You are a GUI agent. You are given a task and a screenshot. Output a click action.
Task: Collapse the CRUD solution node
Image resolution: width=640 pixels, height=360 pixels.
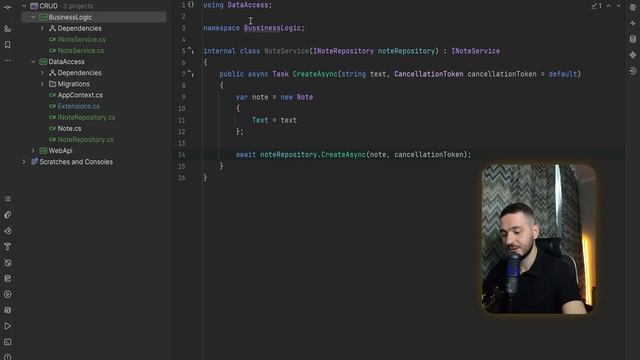click(x=24, y=6)
